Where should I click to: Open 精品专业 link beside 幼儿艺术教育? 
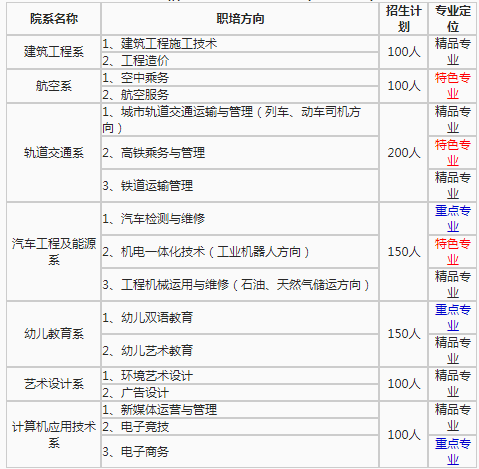(x=452, y=350)
